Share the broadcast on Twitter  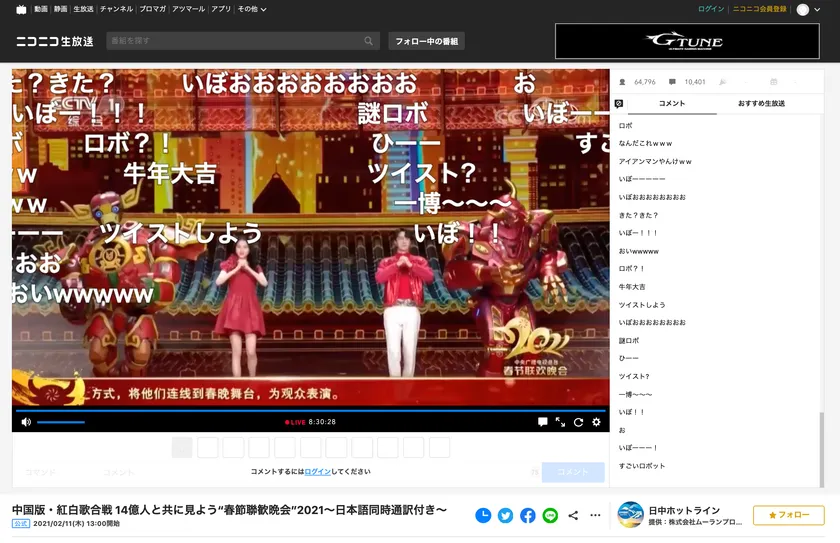(x=505, y=515)
